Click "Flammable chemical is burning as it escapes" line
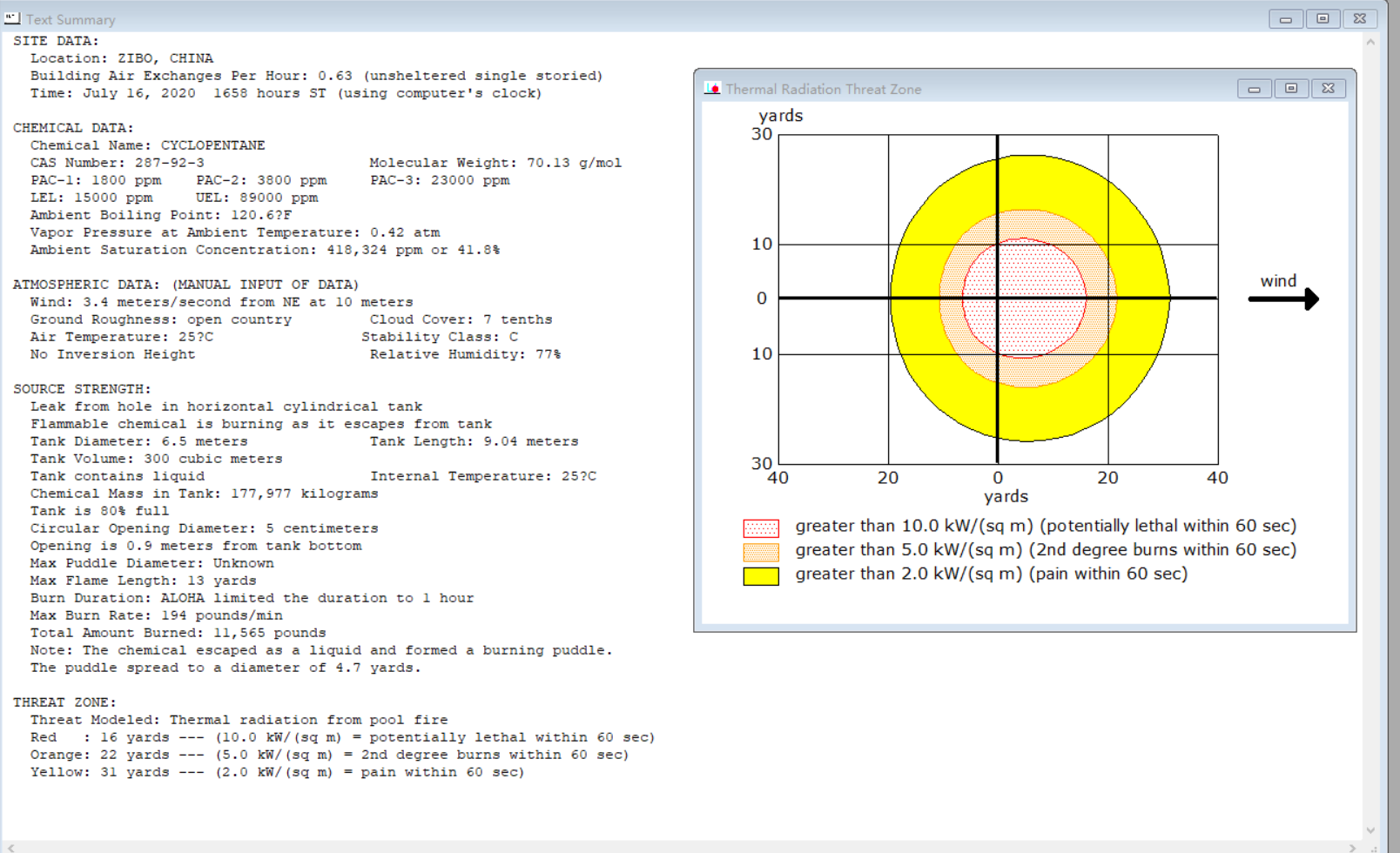 261,424
